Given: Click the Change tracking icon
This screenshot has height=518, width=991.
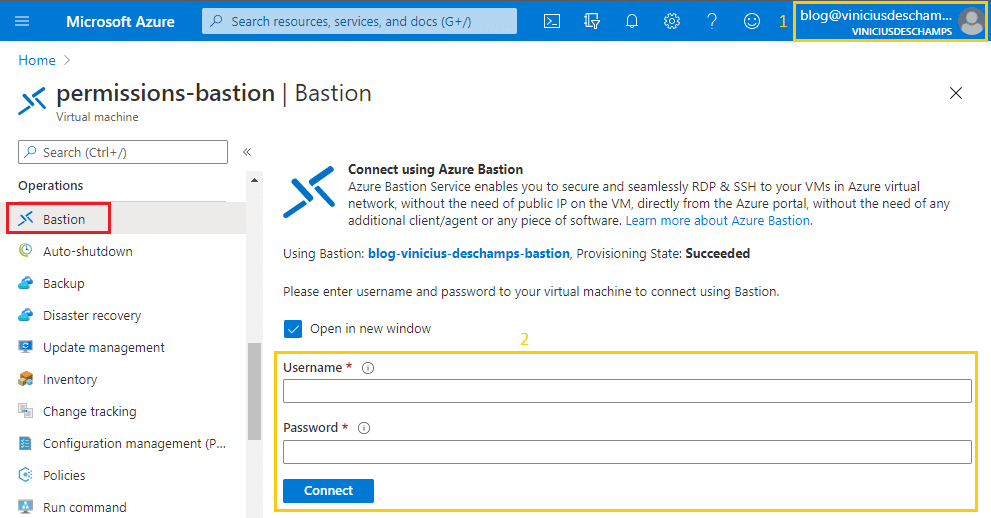Looking at the screenshot, I should tap(25, 411).
